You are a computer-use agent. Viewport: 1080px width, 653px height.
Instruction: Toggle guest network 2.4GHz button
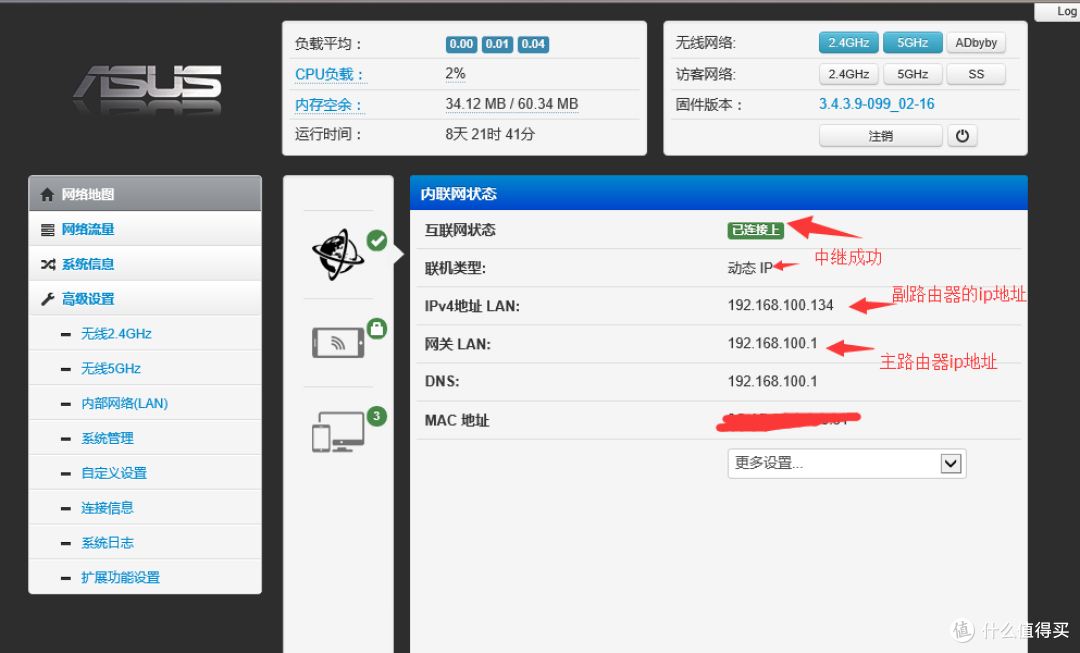coord(849,74)
